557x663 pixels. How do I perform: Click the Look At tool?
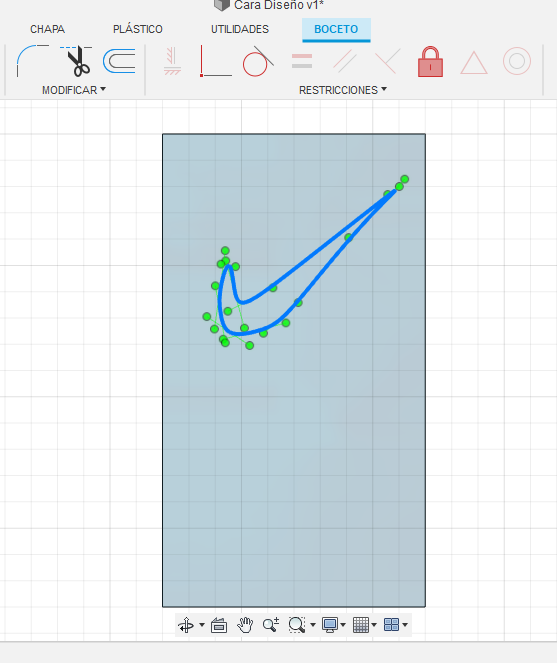click(x=219, y=625)
